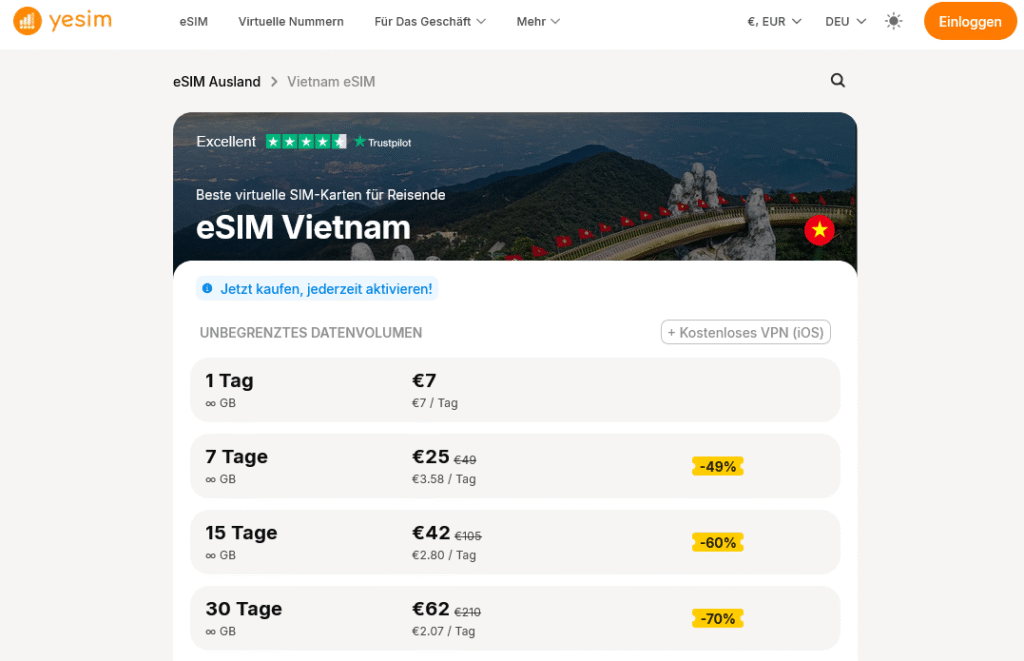Image resolution: width=1024 pixels, height=661 pixels.
Task: Select the 30 Tage unlimited plan
Action: [515, 618]
